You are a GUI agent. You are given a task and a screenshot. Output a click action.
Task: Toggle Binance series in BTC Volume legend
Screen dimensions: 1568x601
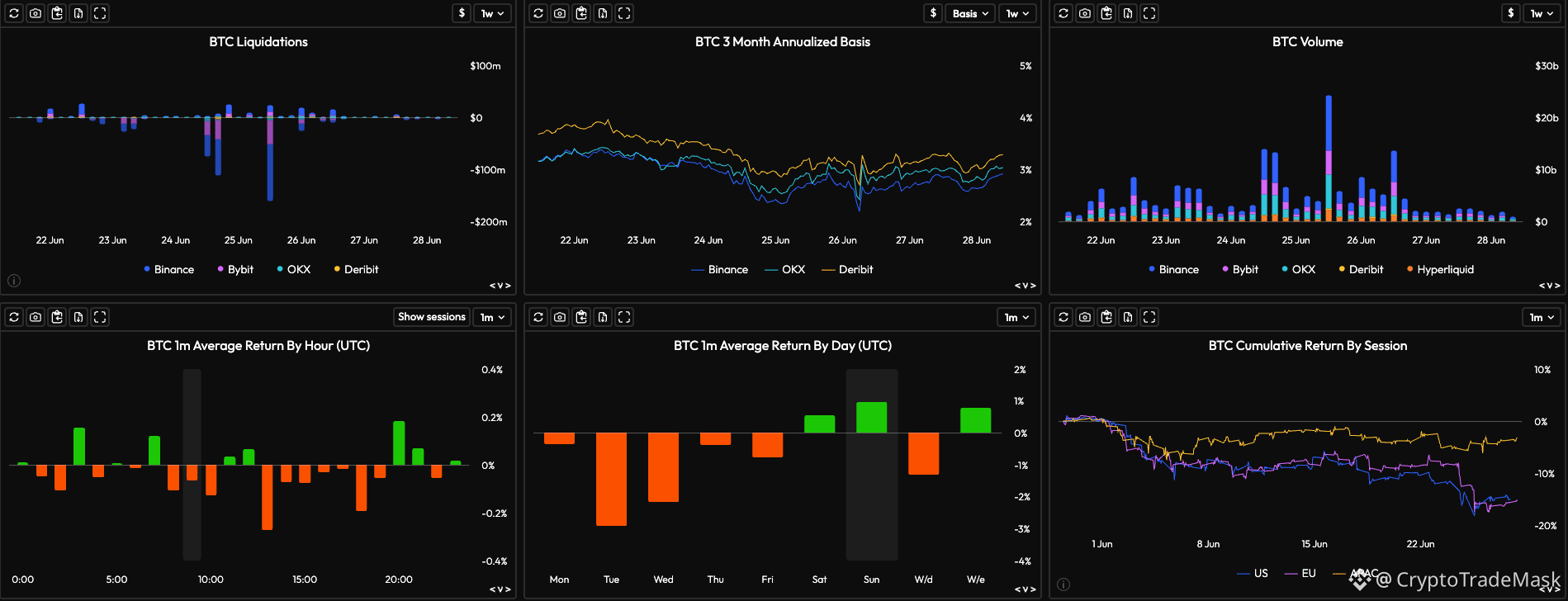1173,270
